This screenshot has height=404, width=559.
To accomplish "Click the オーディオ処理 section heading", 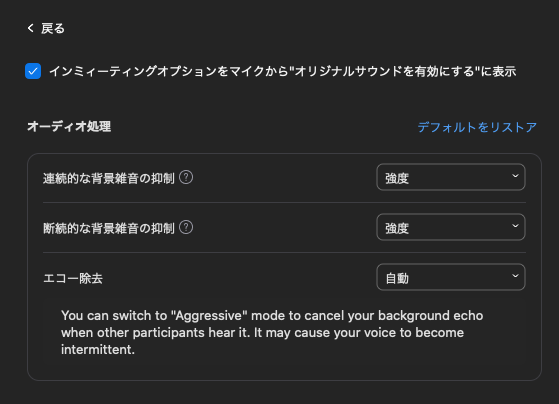I will click(x=69, y=126).
